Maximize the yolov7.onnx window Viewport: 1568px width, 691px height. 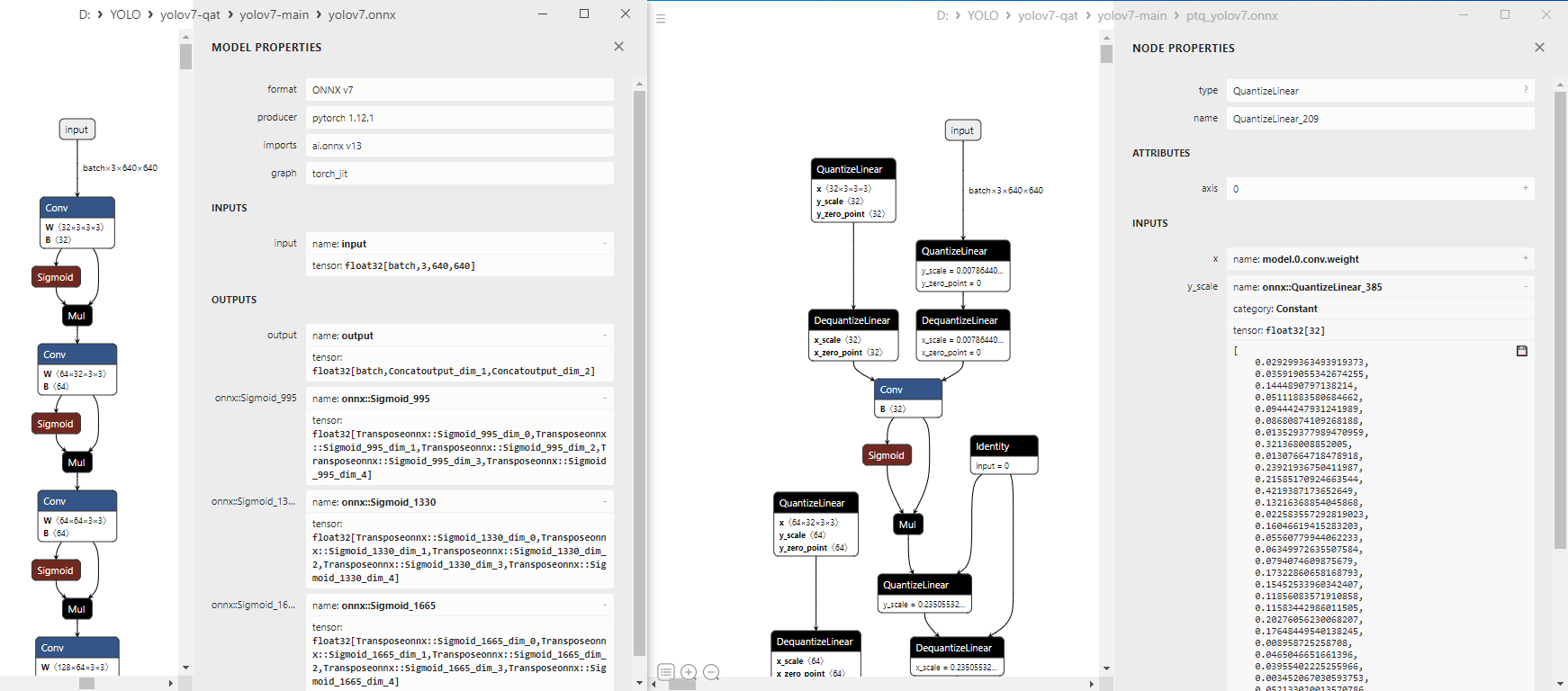coord(584,13)
